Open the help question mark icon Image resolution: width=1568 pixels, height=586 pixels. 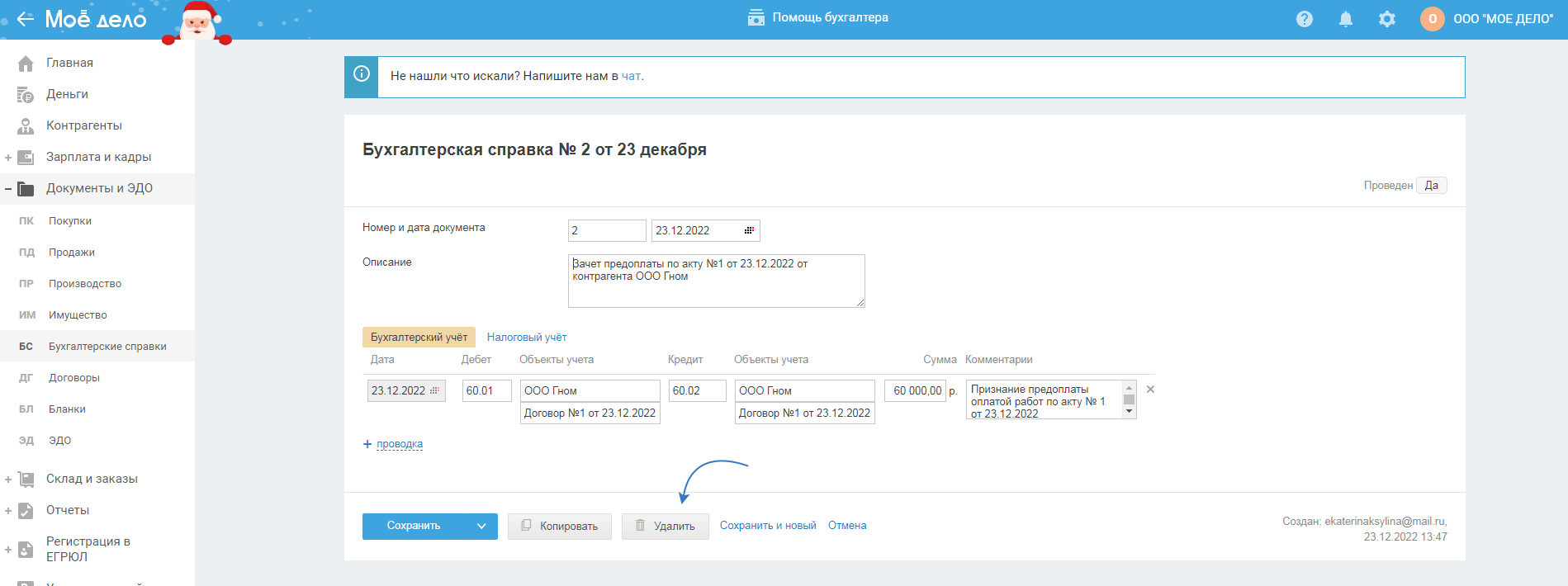click(x=1305, y=19)
